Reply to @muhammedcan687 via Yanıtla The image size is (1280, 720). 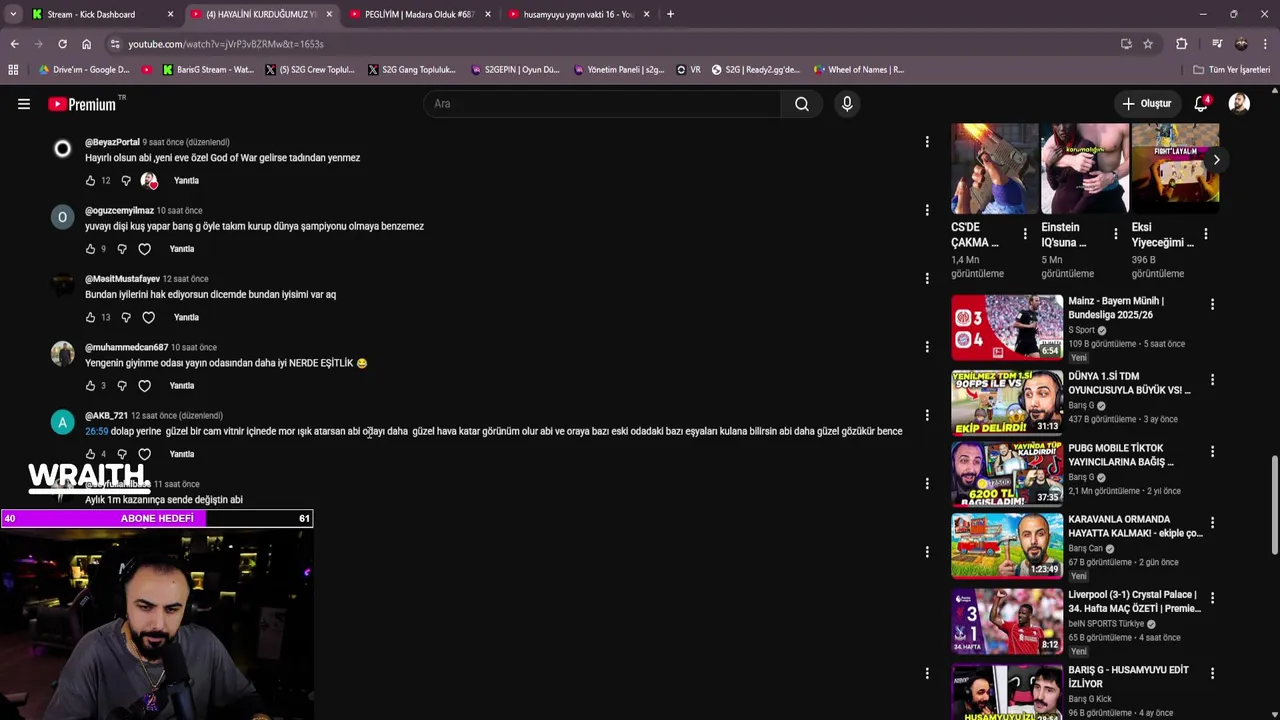[x=182, y=386]
